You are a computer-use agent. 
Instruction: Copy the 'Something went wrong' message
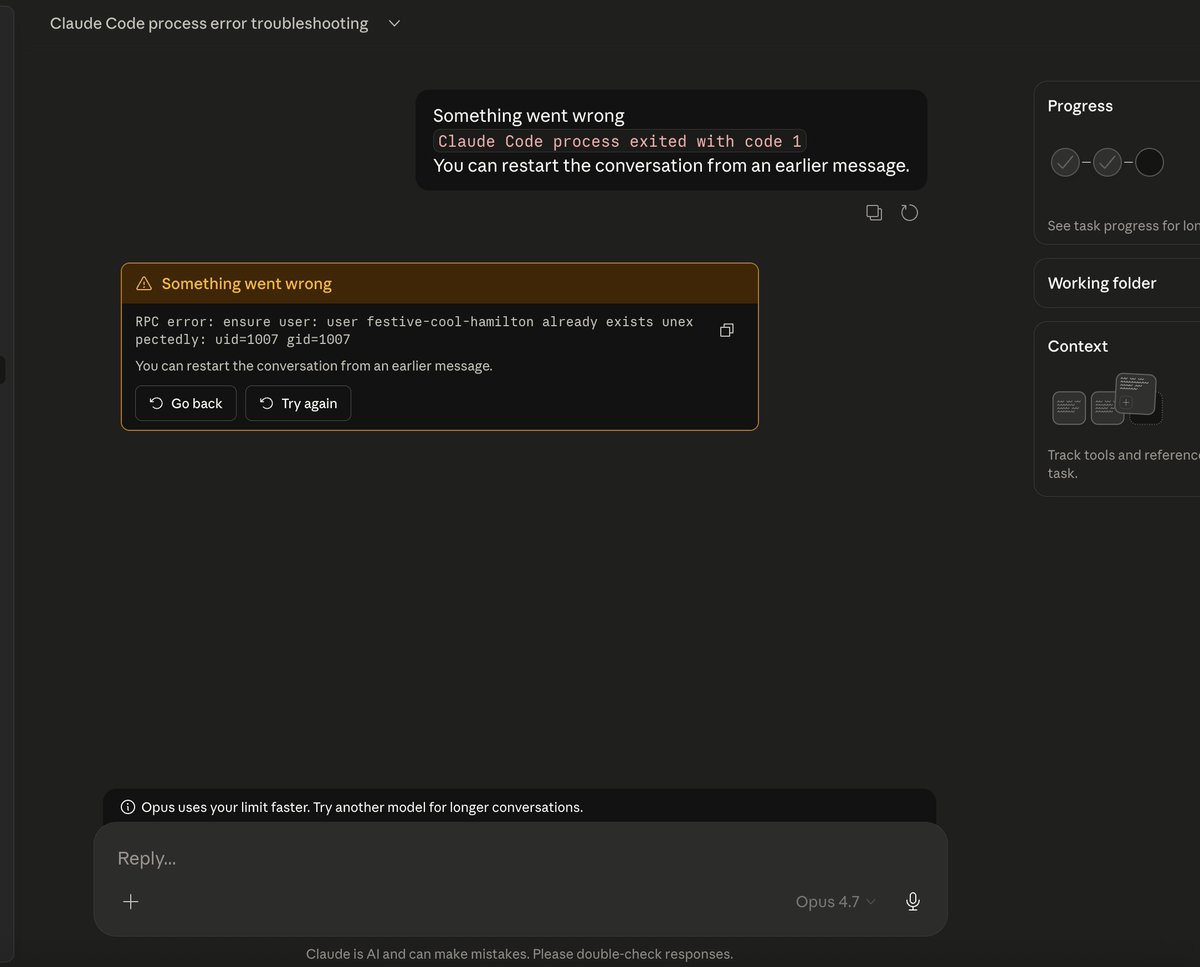click(x=874, y=212)
